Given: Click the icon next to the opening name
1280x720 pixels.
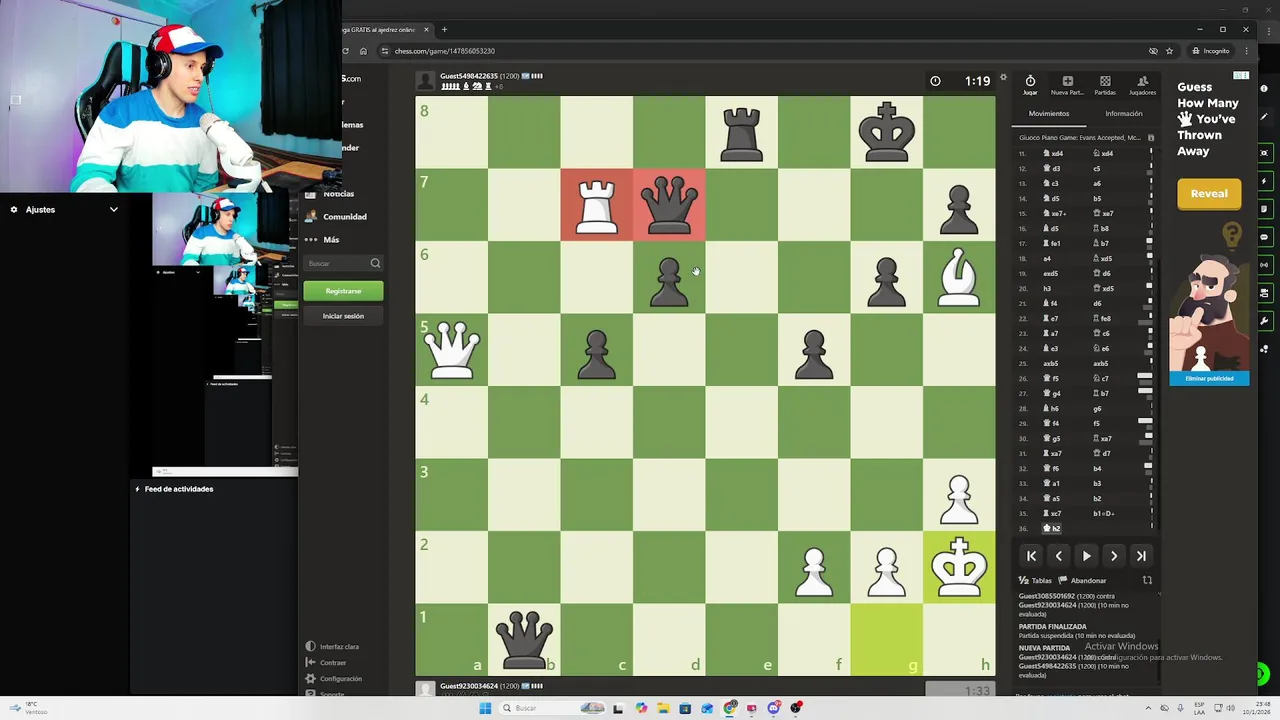Looking at the screenshot, I should [x=1151, y=138].
